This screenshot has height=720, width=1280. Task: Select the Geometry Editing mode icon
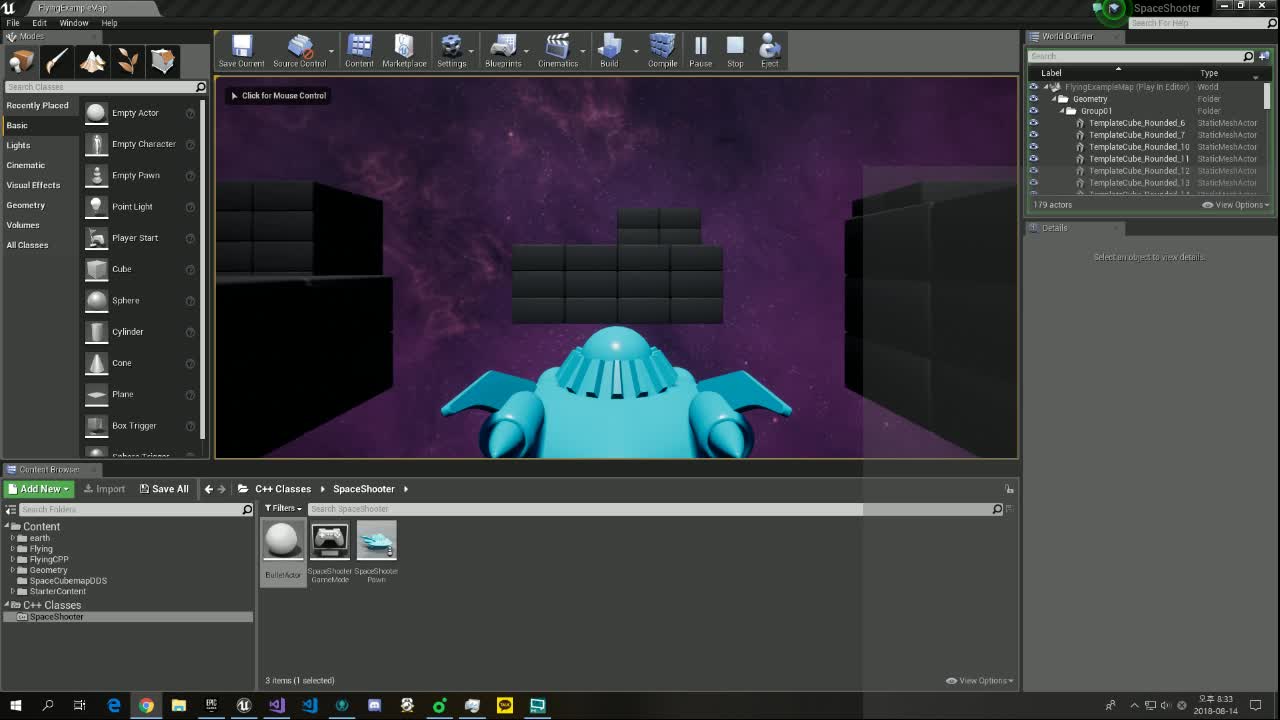[163, 62]
